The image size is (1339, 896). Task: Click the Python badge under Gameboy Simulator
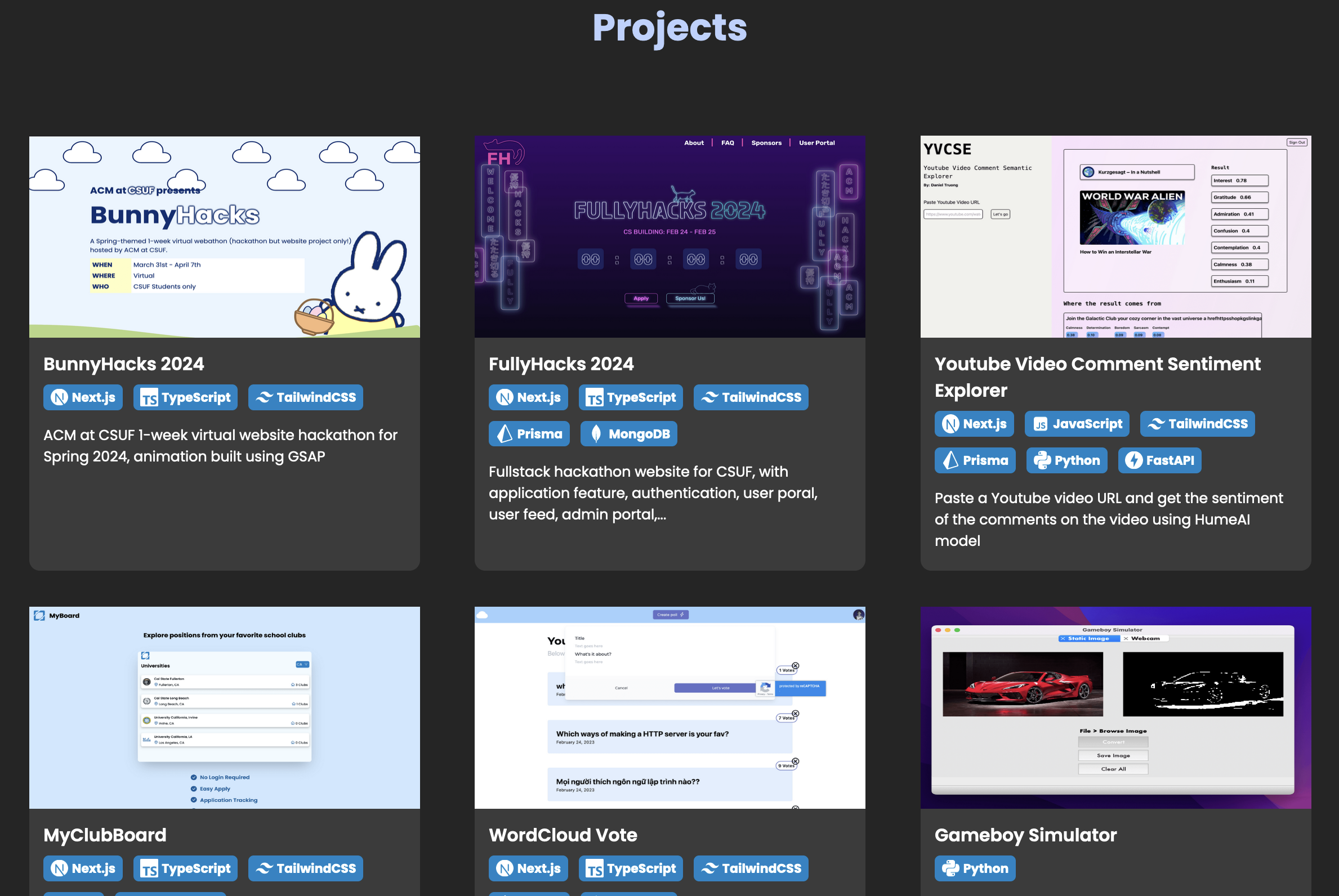pos(975,868)
